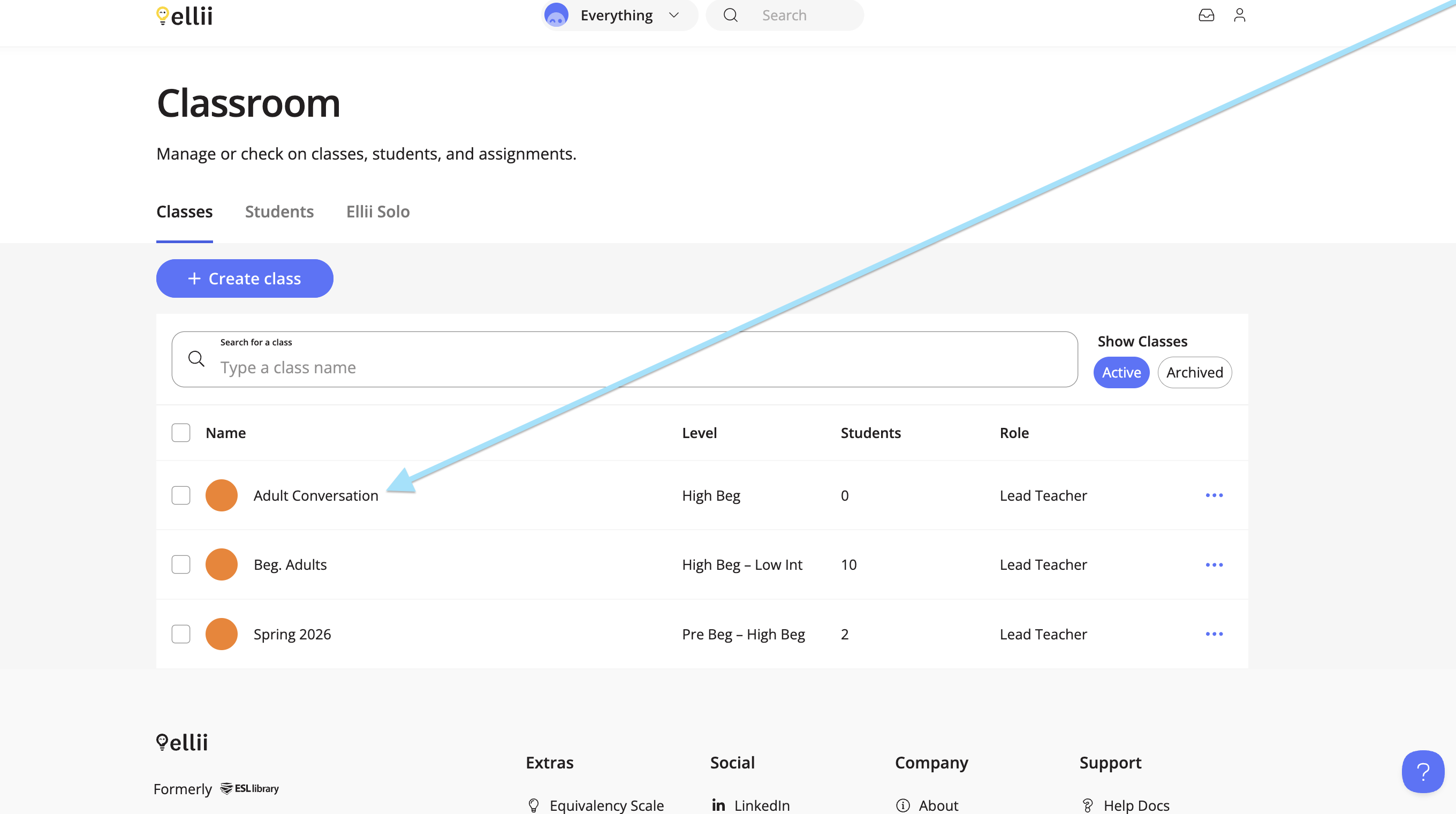Click the Students column header
The width and height of the screenshot is (1456, 814).
(x=870, y=433)
